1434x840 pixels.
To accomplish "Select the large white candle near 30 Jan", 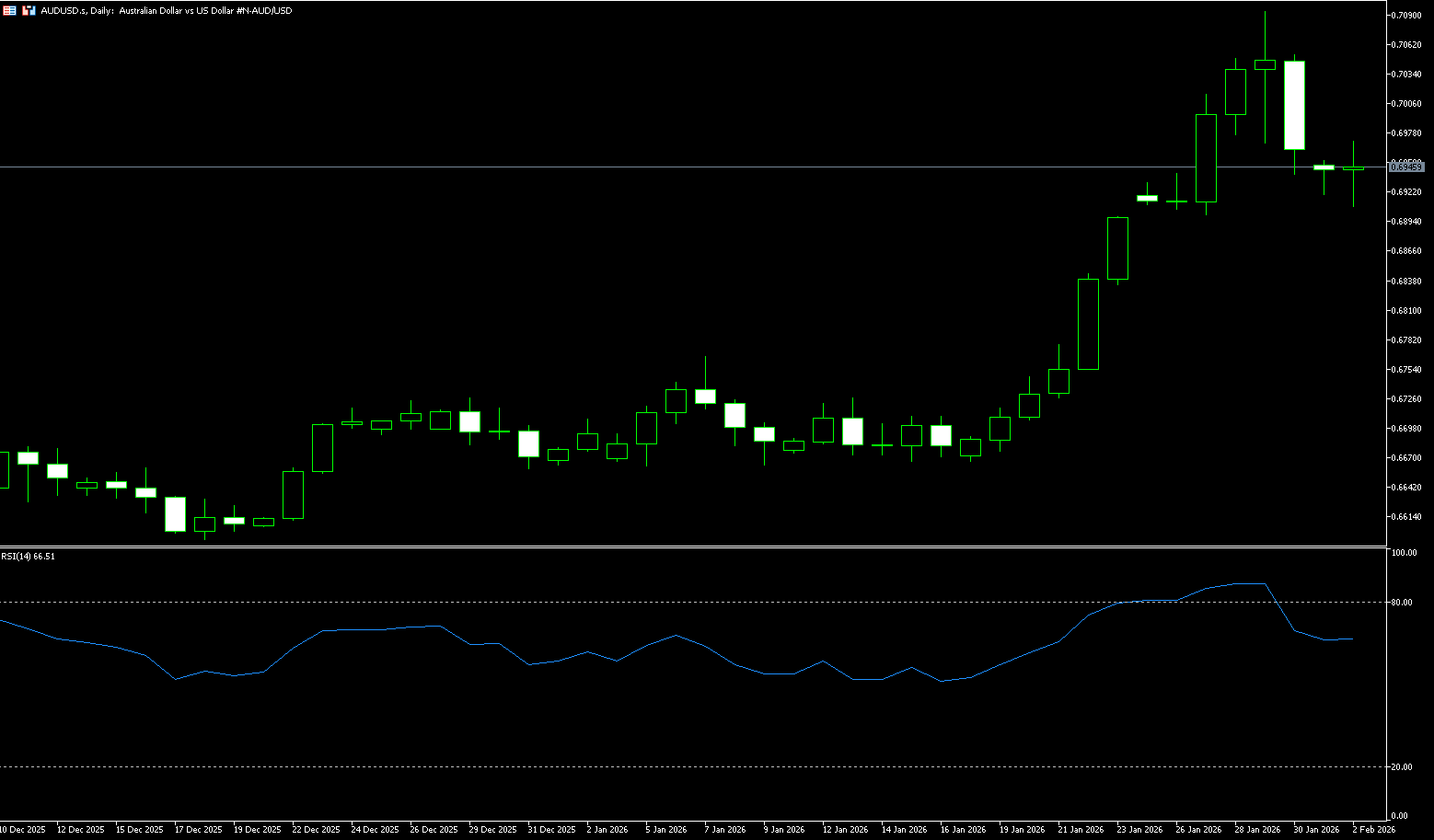I will pos(1294,105).
